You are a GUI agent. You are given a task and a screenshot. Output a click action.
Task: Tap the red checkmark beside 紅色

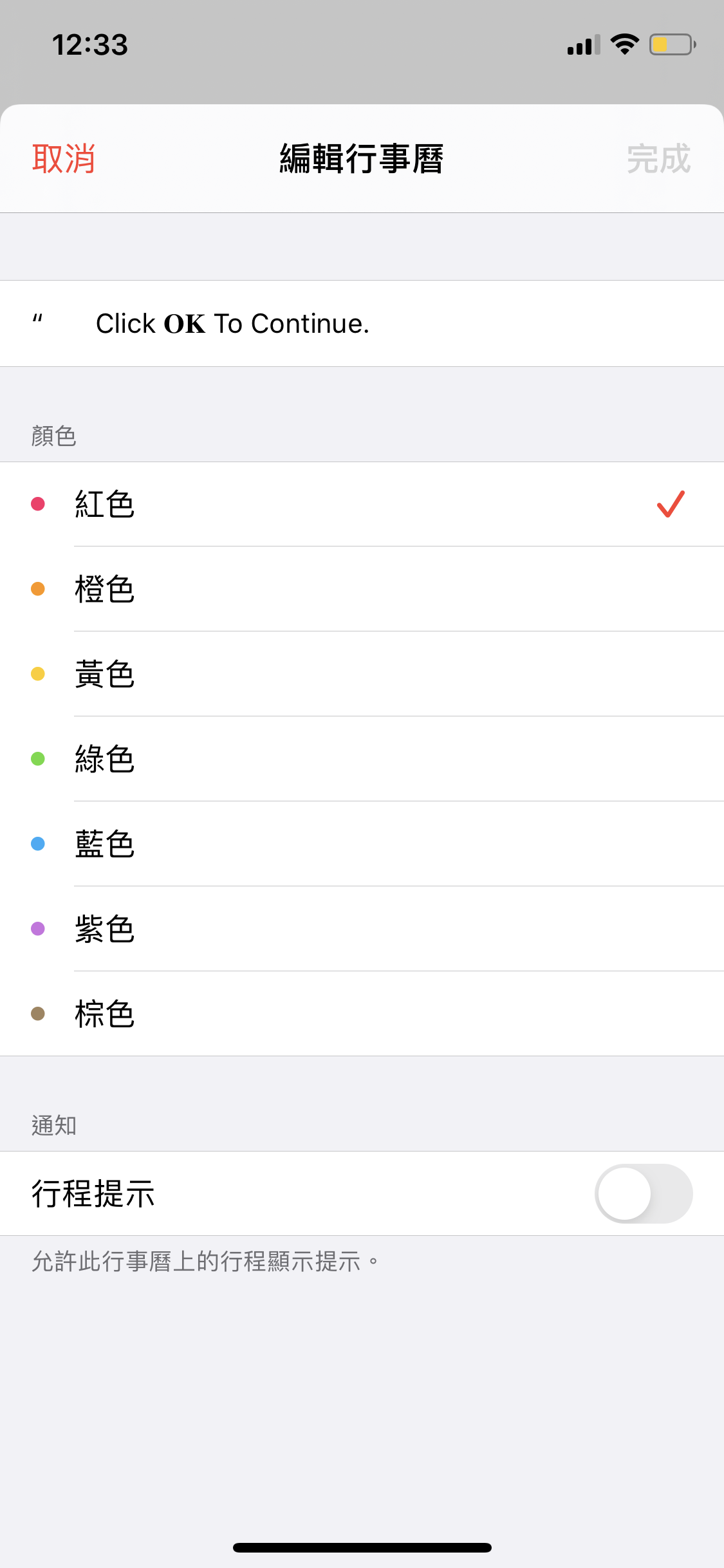671,504
